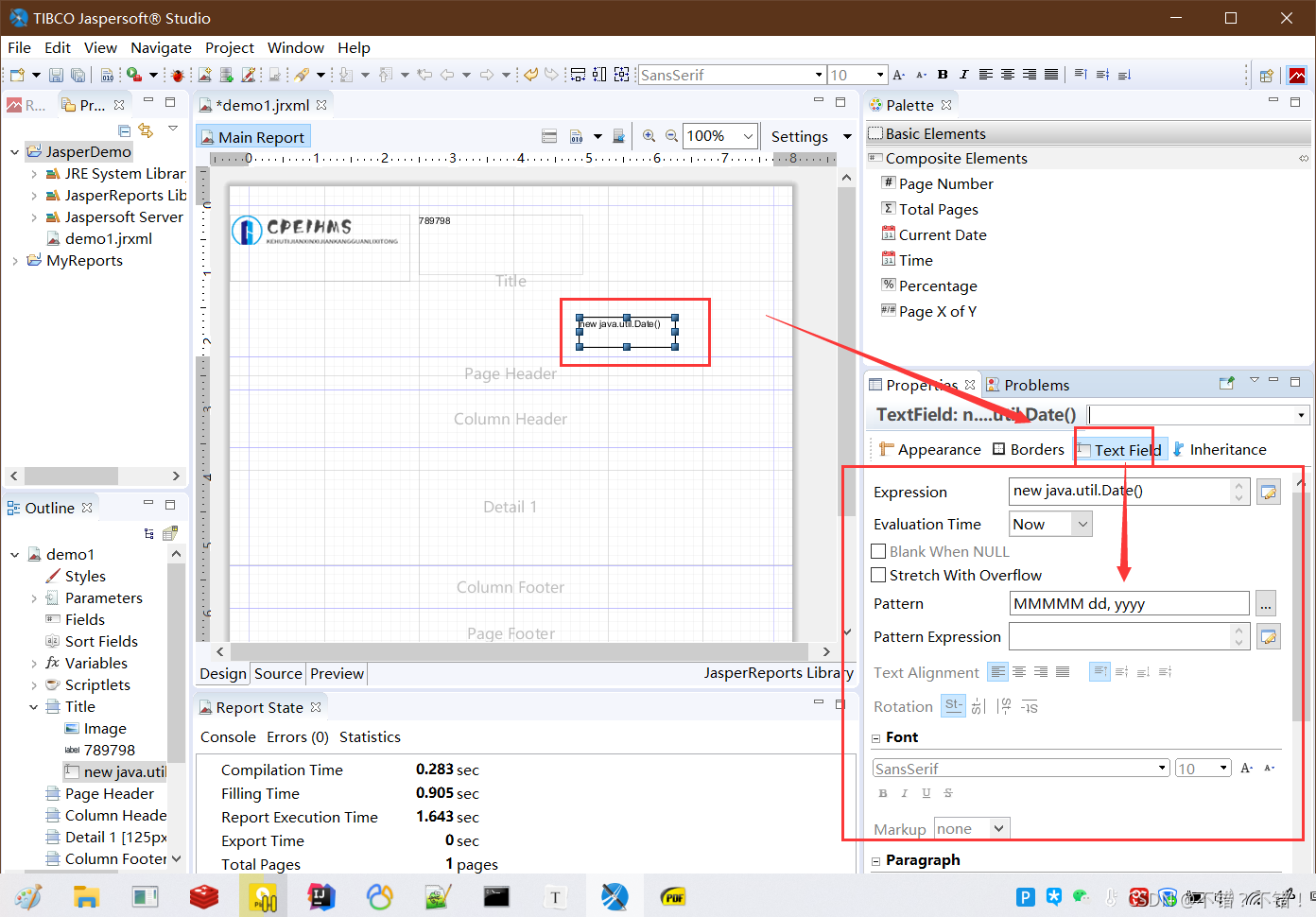Collapse the Font section in Properties

pyautogui.click(x=876, y=738)
